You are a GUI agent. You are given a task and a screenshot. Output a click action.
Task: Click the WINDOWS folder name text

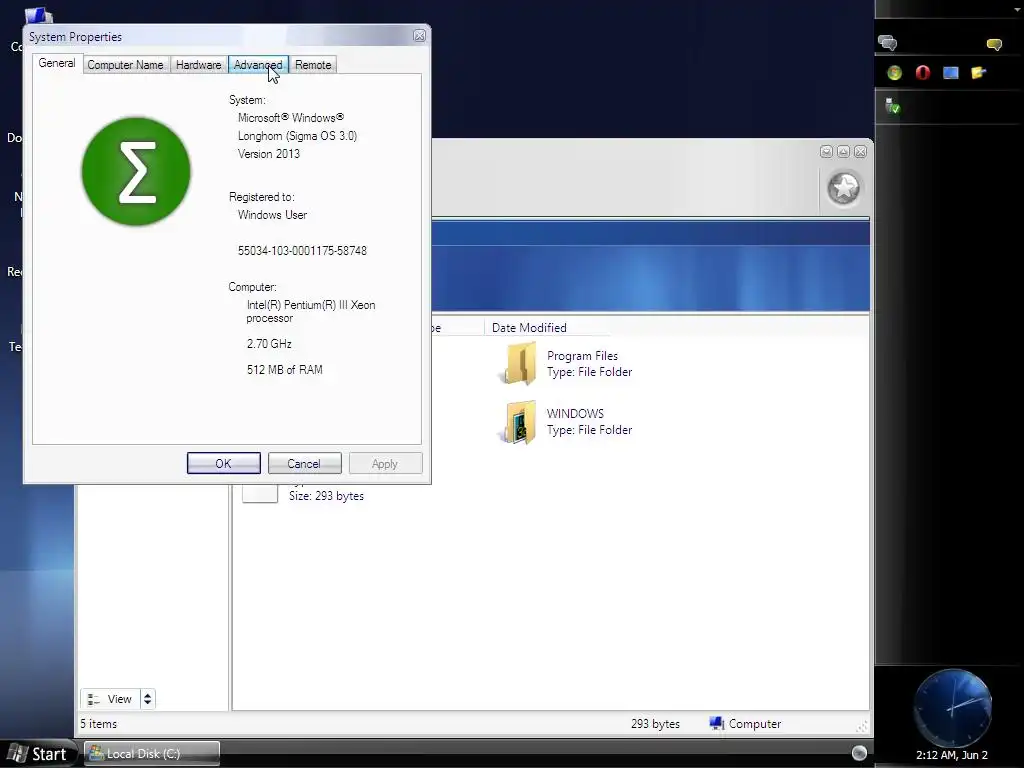575,414
